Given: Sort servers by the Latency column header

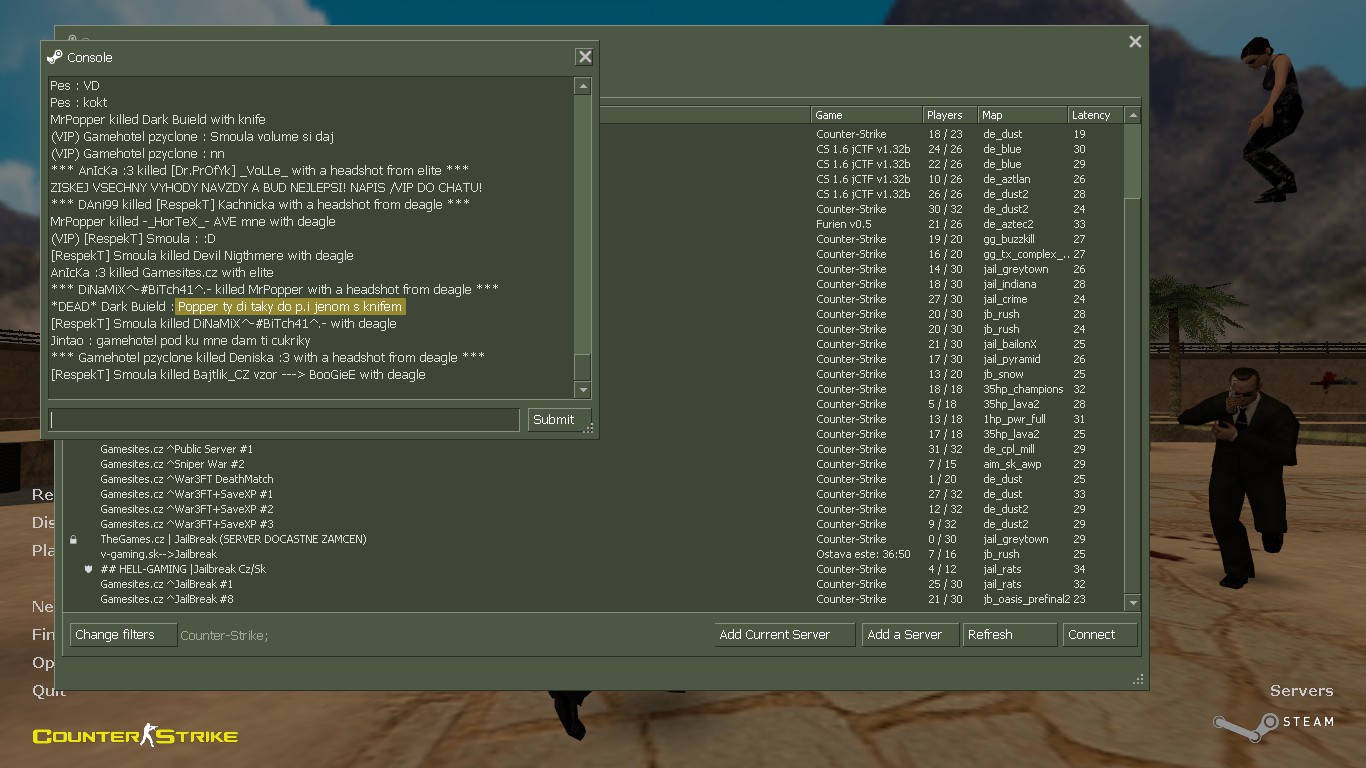Looking at the screenshot, I should pos(1096,115).
